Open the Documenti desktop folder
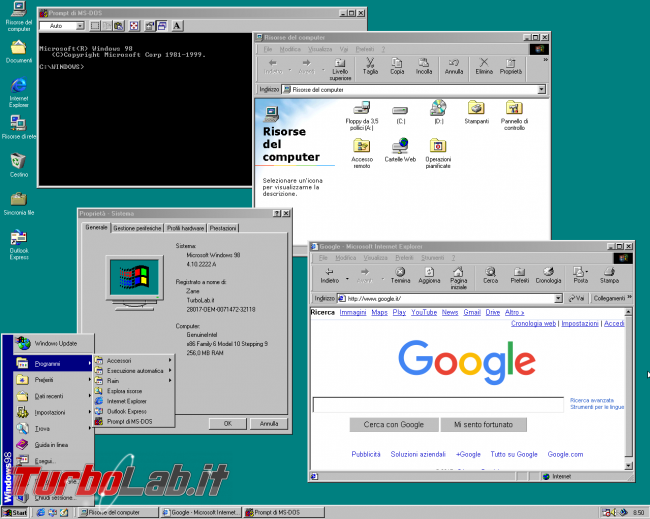Image resolution: width=650 pixels, height=519 pixels. (x=19, y=52)
